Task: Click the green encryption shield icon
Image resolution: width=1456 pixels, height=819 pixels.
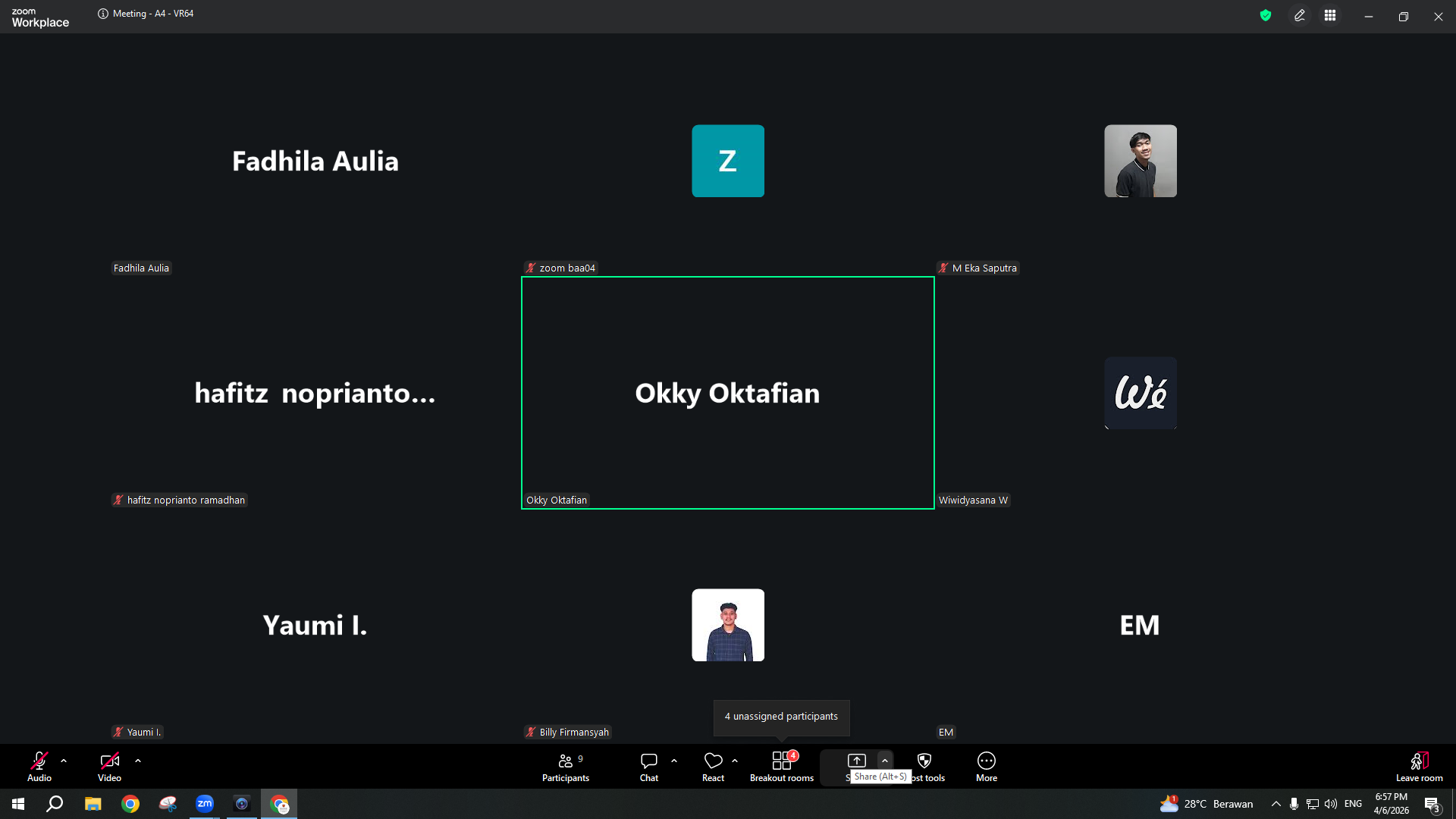Action: pos(1266,15)
